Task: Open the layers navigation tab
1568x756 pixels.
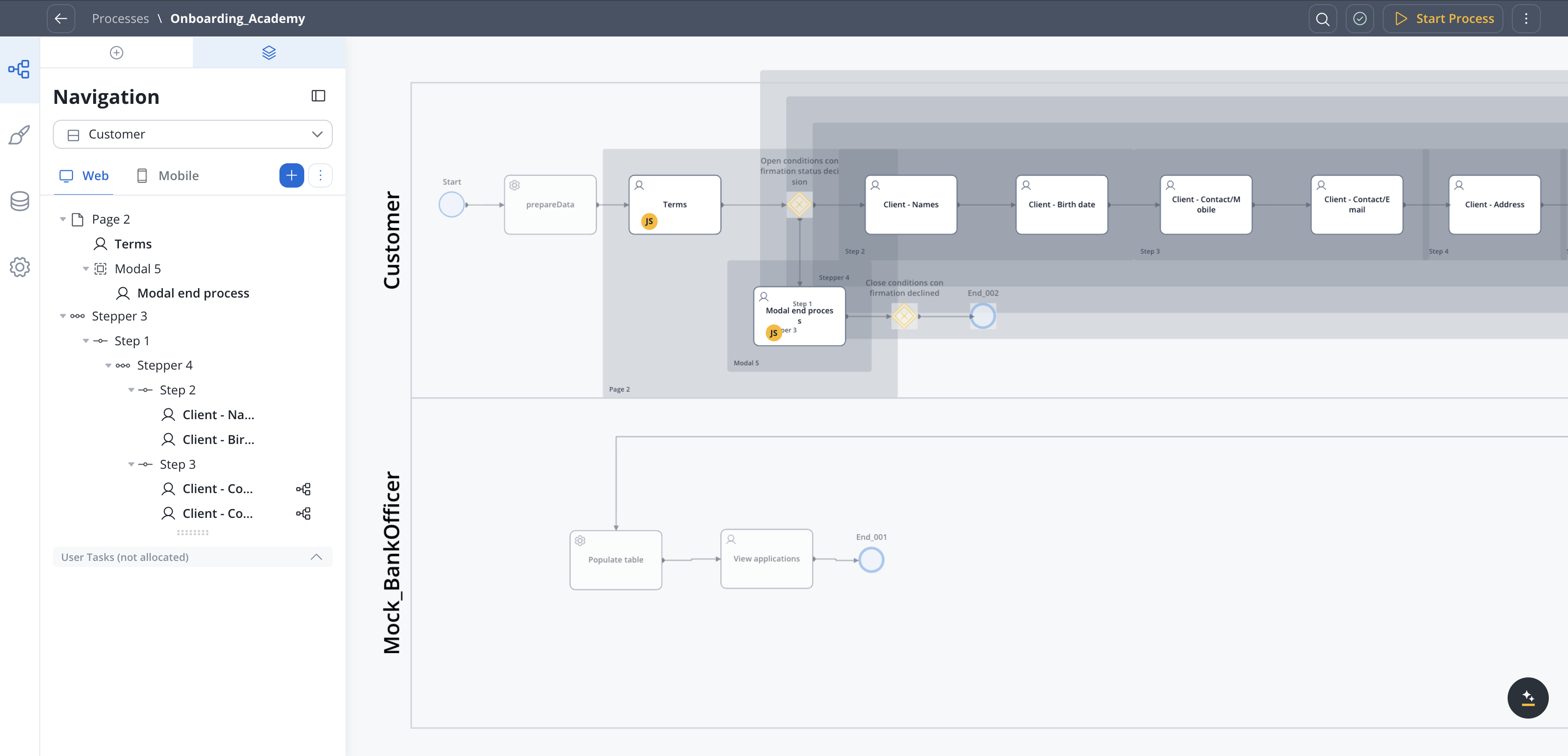Action: 269,52
